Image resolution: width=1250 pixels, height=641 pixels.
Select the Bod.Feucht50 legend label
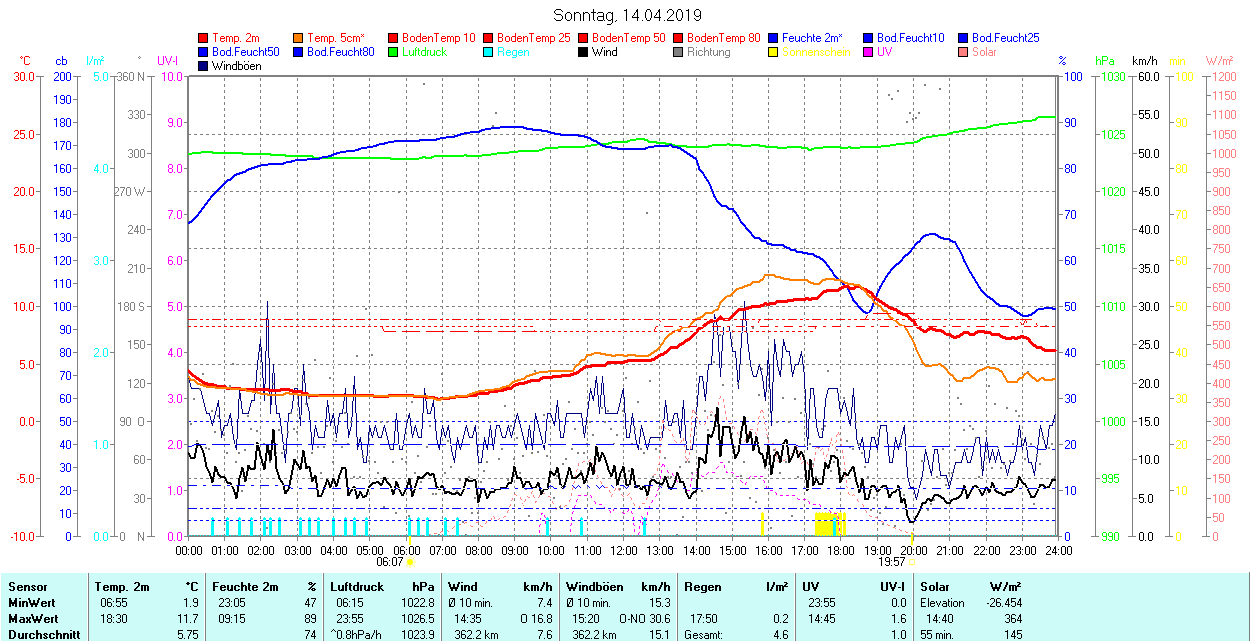click(x=245, y=52)
